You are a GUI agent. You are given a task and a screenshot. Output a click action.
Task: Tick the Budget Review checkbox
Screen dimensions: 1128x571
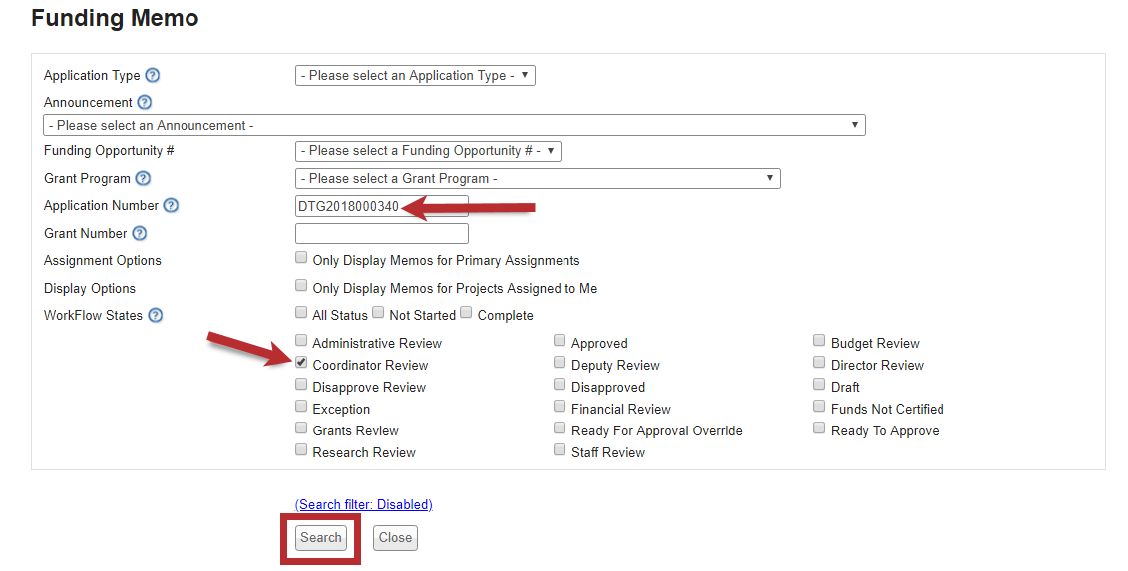point(820,342)
